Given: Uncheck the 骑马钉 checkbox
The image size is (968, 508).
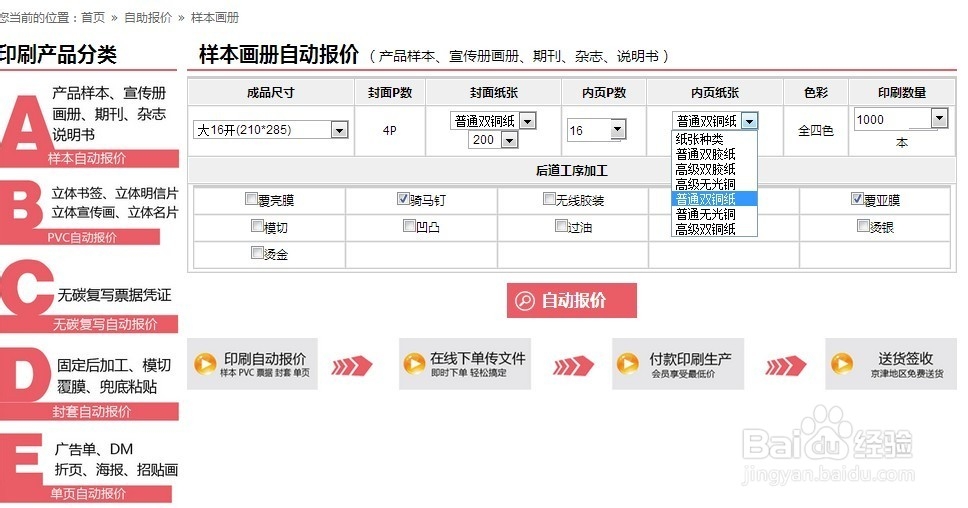Looking at the screenshot, I should [403, 199].
